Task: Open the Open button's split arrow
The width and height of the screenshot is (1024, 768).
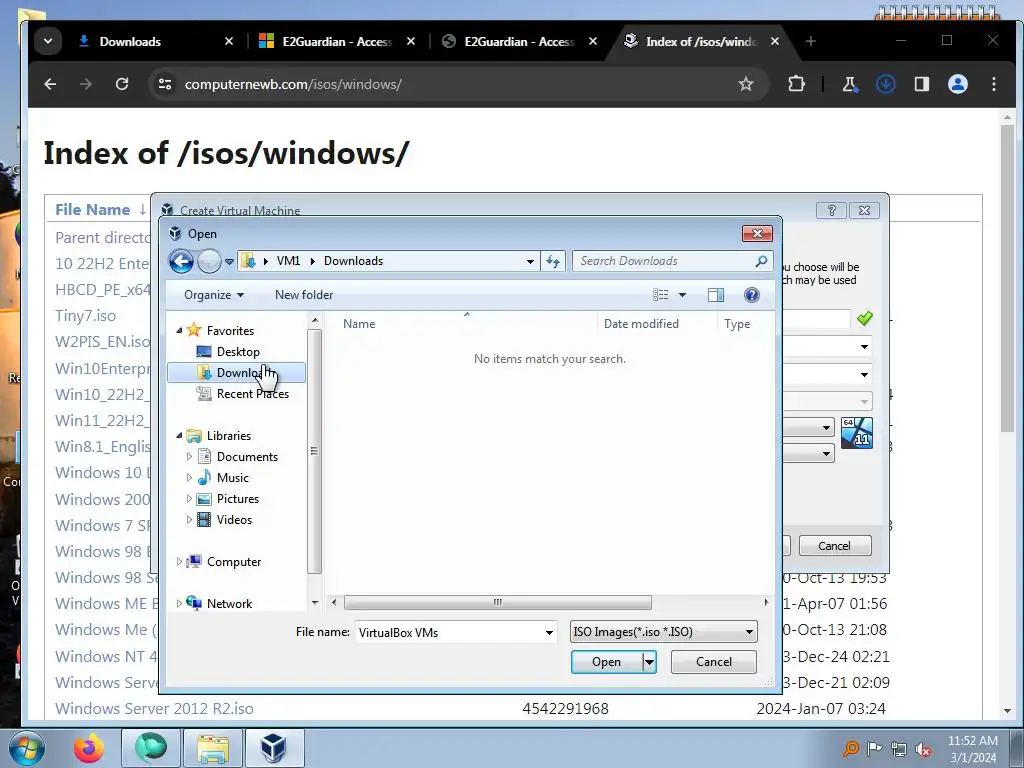Action: (650, 662)
